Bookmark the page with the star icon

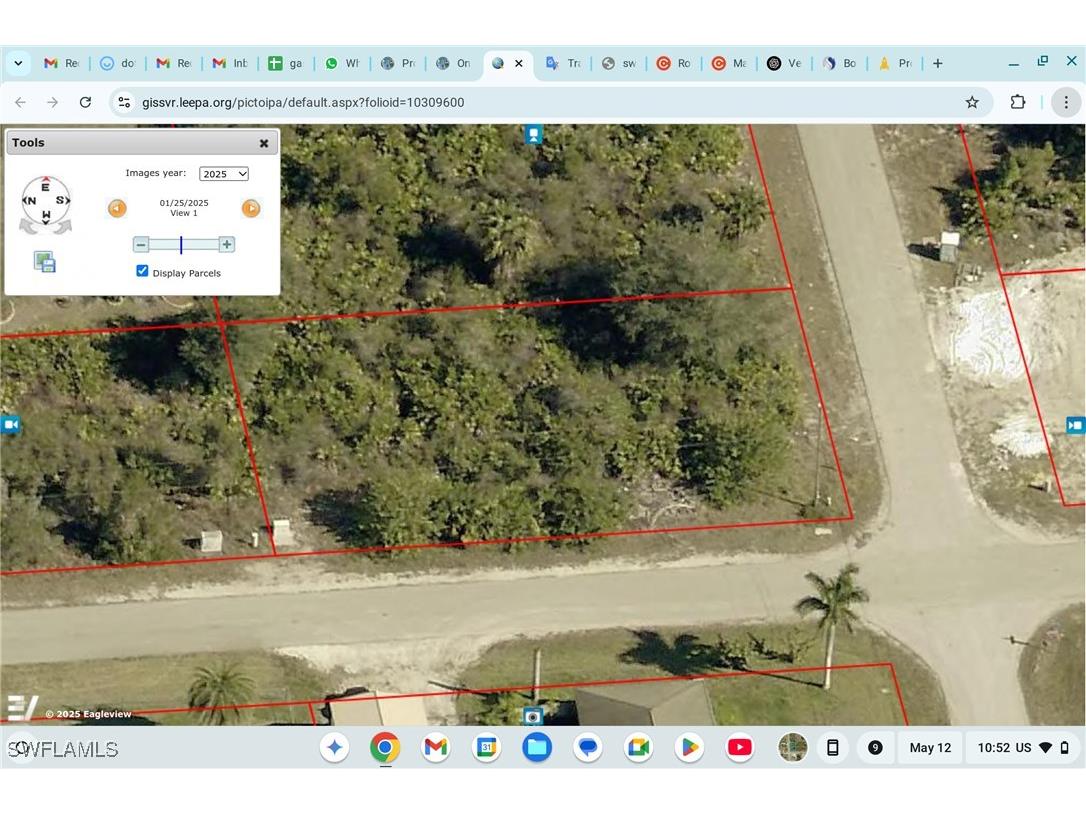971,101
